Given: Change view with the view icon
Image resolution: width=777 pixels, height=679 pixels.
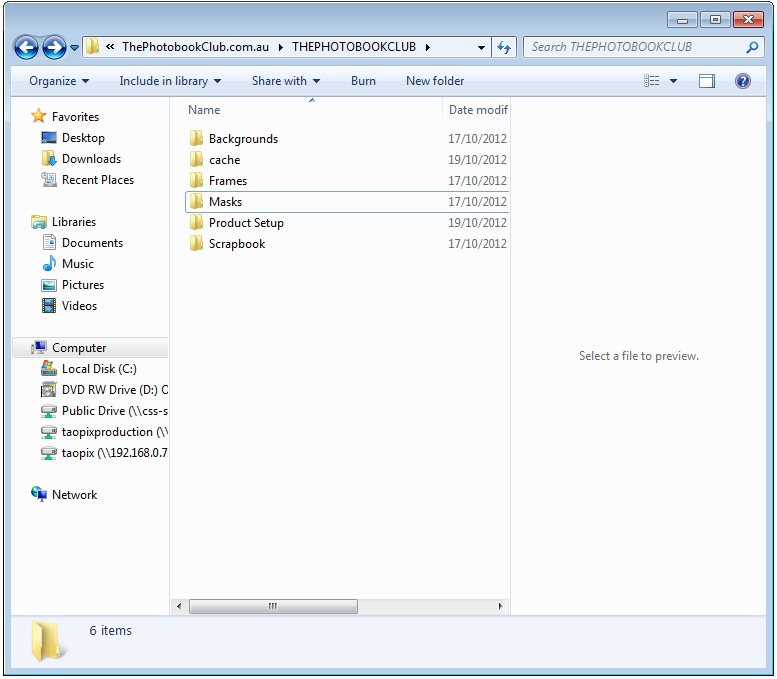Looking at the screenshot, I should point(652,81).
